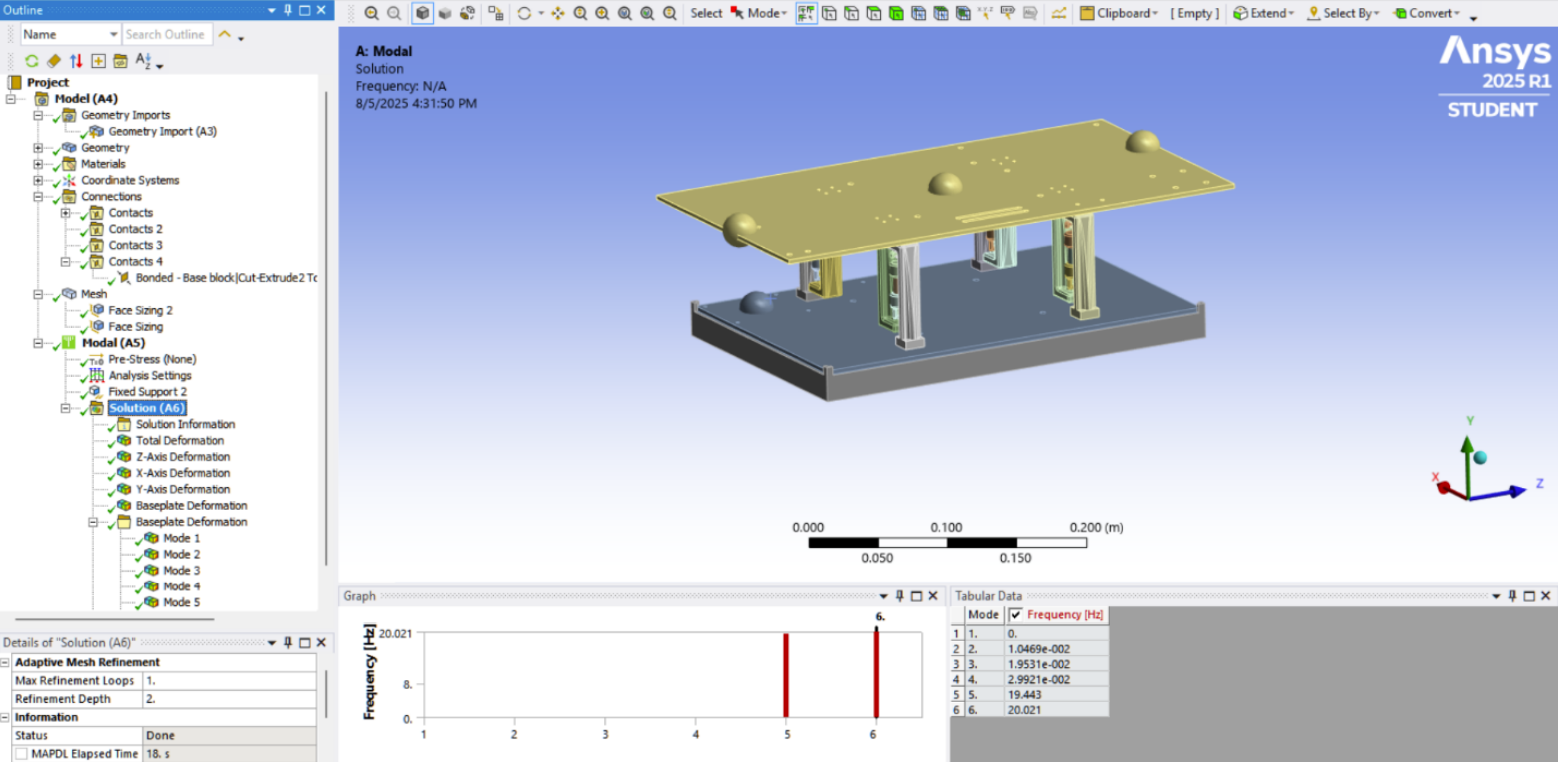
Task: Select the Pan tool in toolbar
Action: pyautogui.click(x=558, y=14)
